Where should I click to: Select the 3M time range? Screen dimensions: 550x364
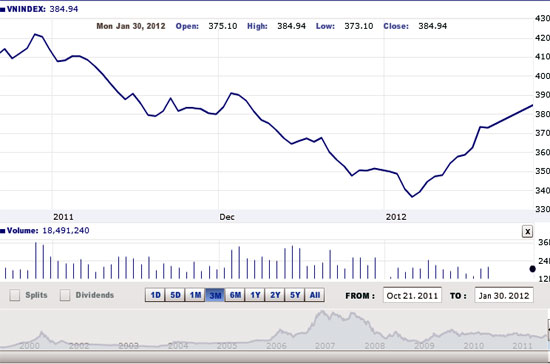215,295
